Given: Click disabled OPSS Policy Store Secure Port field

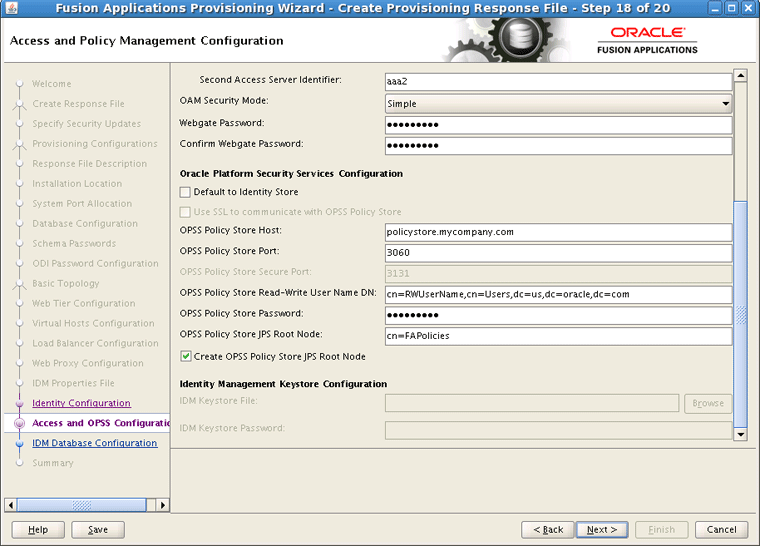Looking at the screenshot, I should [558, 273].
